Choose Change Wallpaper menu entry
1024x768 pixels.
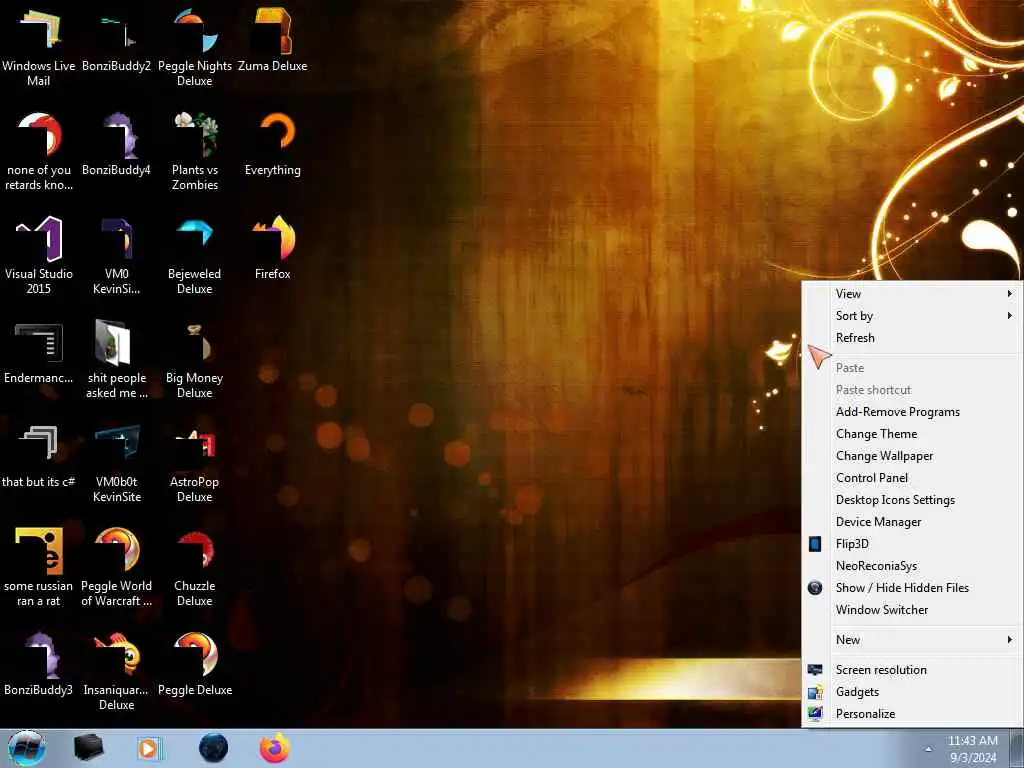pos(912,456)
